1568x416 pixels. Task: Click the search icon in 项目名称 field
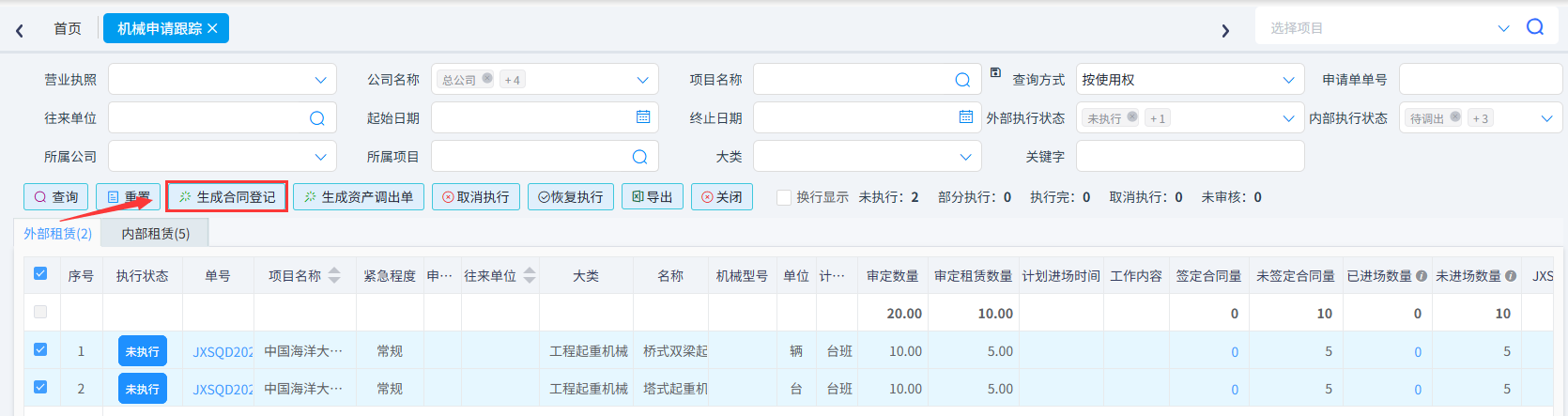(x=962, y=80)
